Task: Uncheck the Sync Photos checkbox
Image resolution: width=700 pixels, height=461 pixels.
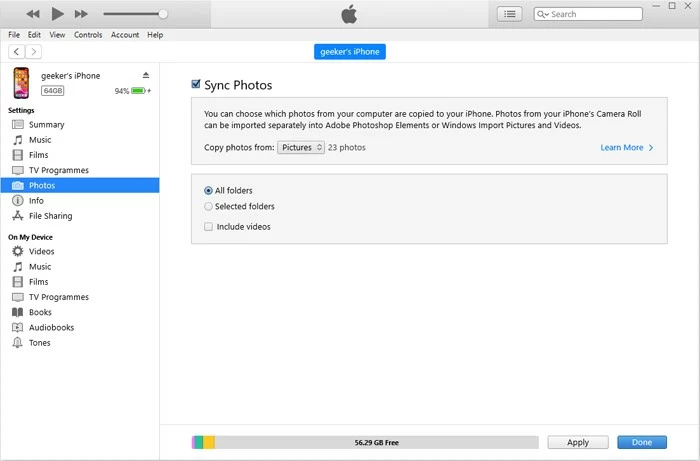Action: point(196,86)
